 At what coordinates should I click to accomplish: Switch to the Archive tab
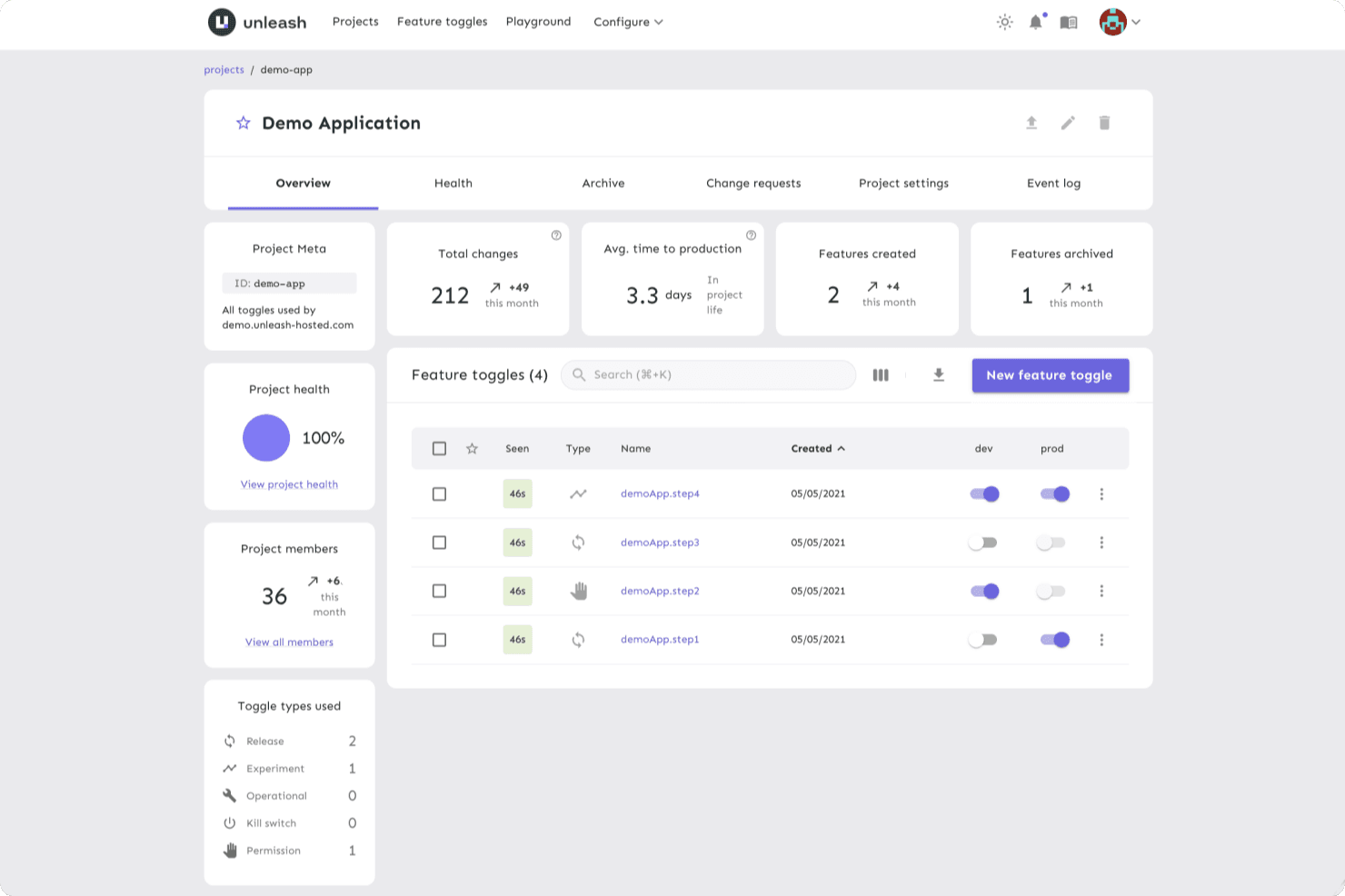[603, 184]
